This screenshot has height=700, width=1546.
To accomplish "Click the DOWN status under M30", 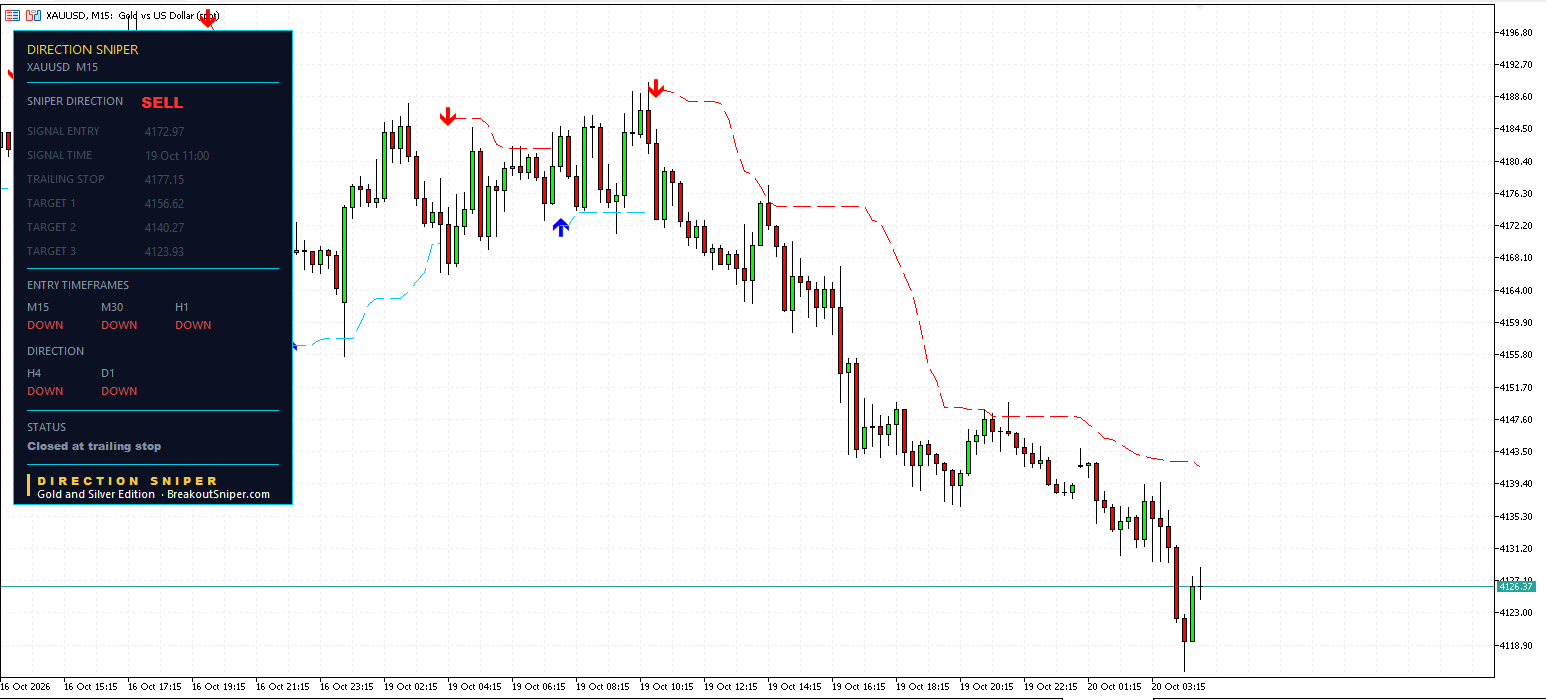I will [x=119, y=325].
